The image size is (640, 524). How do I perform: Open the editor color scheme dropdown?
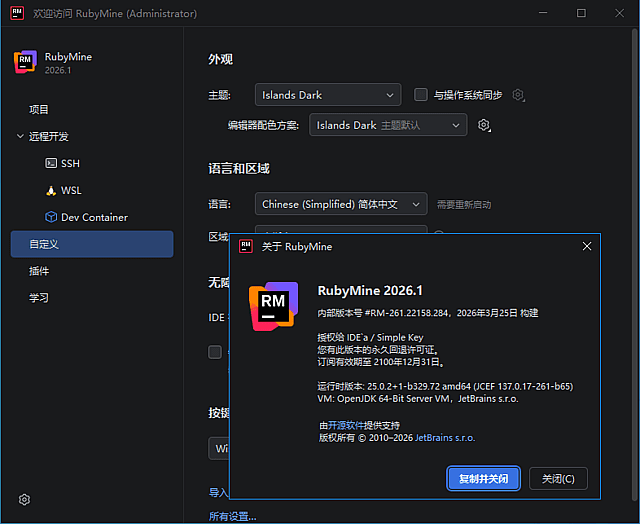coord(387,125)
